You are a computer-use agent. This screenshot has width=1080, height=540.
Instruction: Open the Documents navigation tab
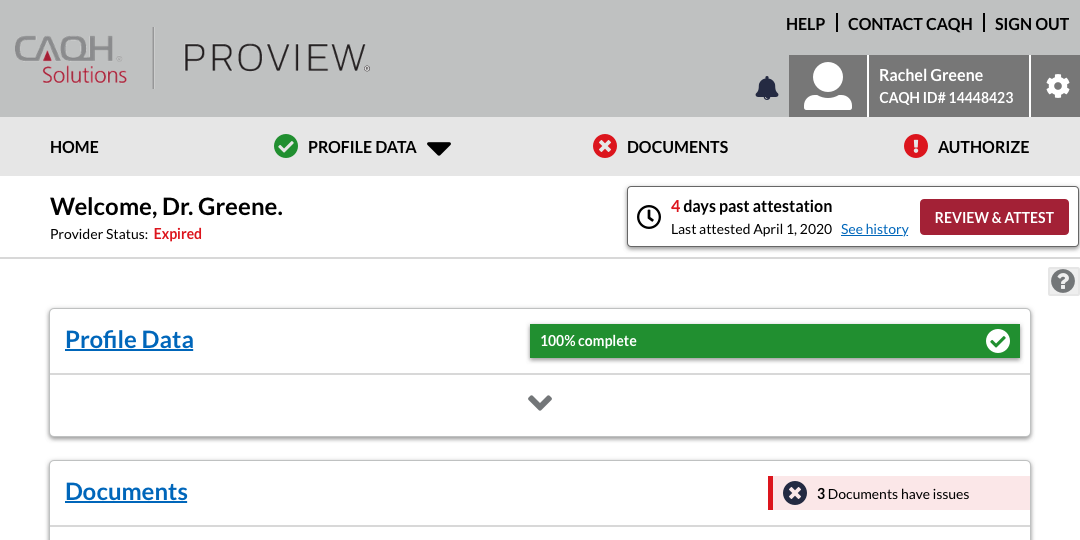pyautogui.click(x=677, y=147)
